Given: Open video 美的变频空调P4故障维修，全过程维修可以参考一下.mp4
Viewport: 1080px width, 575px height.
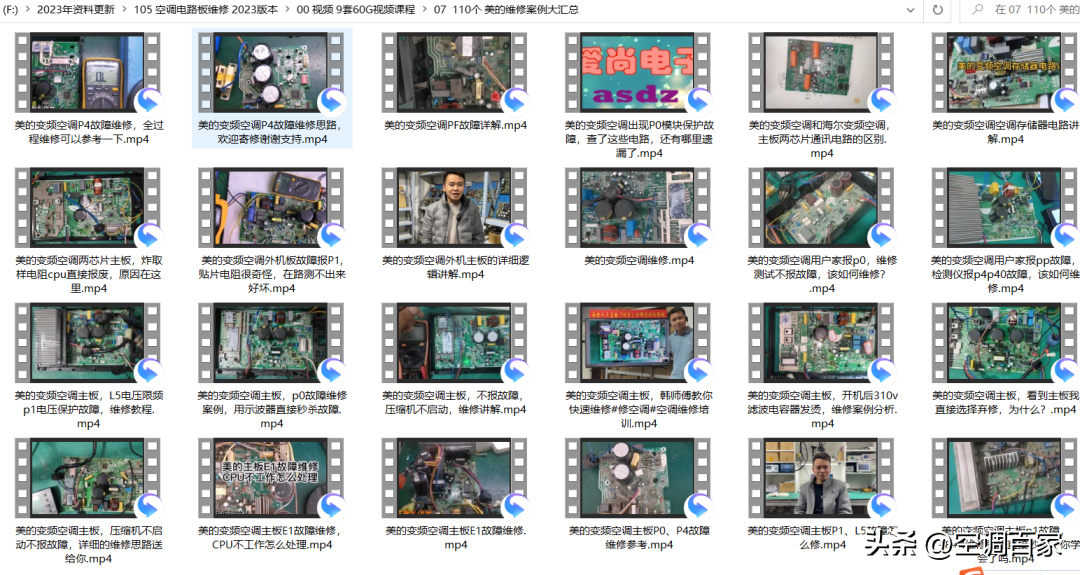Looking at the screenshot, I should click(87, 72).
